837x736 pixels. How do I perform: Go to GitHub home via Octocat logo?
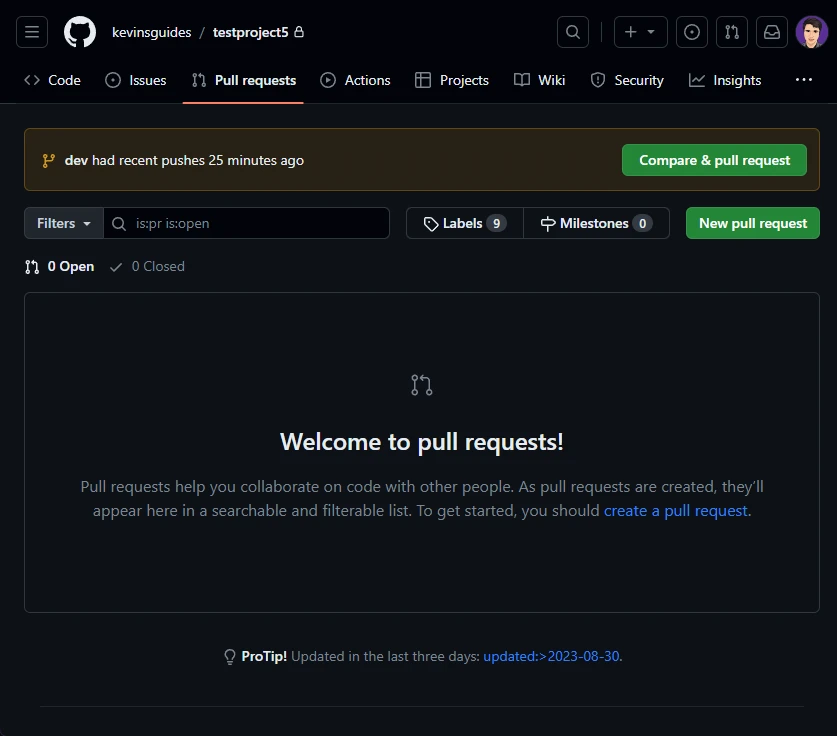click(x=80, y=32)
